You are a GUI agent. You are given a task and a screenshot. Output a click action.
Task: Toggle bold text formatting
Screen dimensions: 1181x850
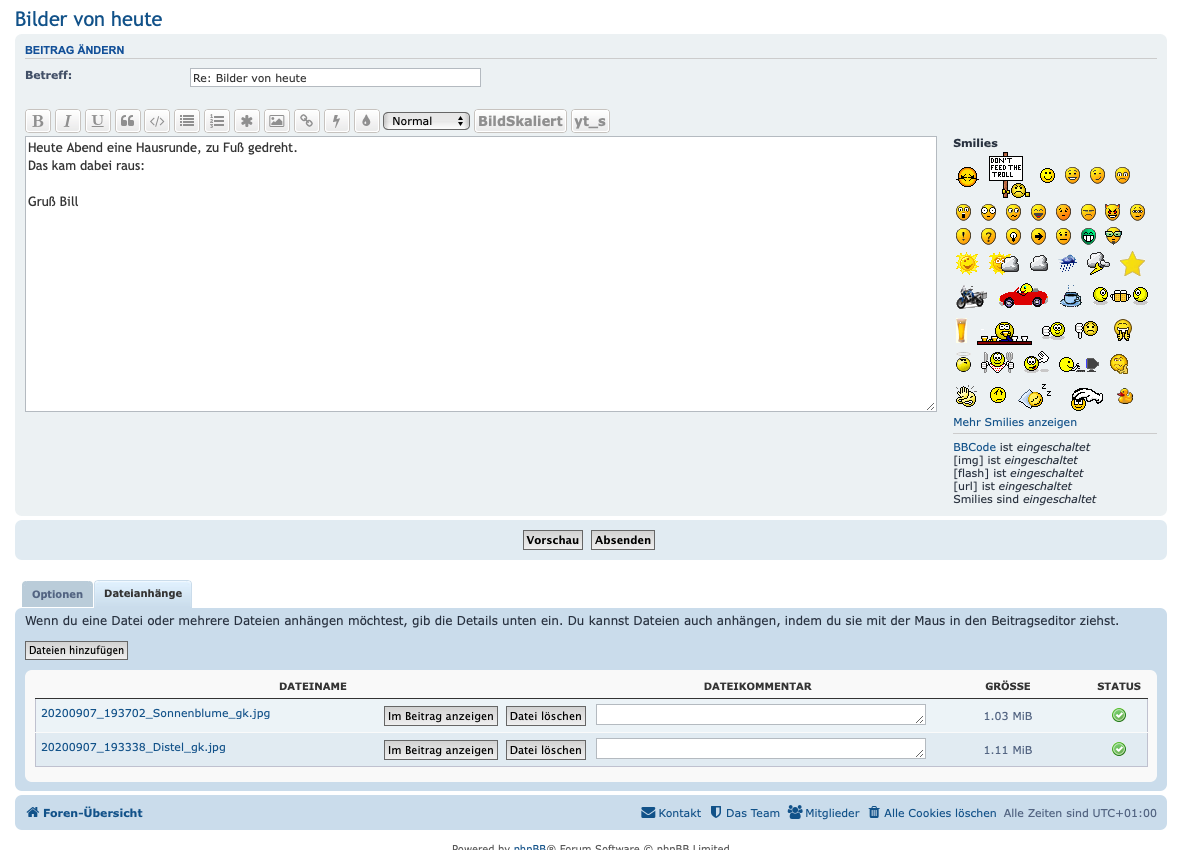38,121
